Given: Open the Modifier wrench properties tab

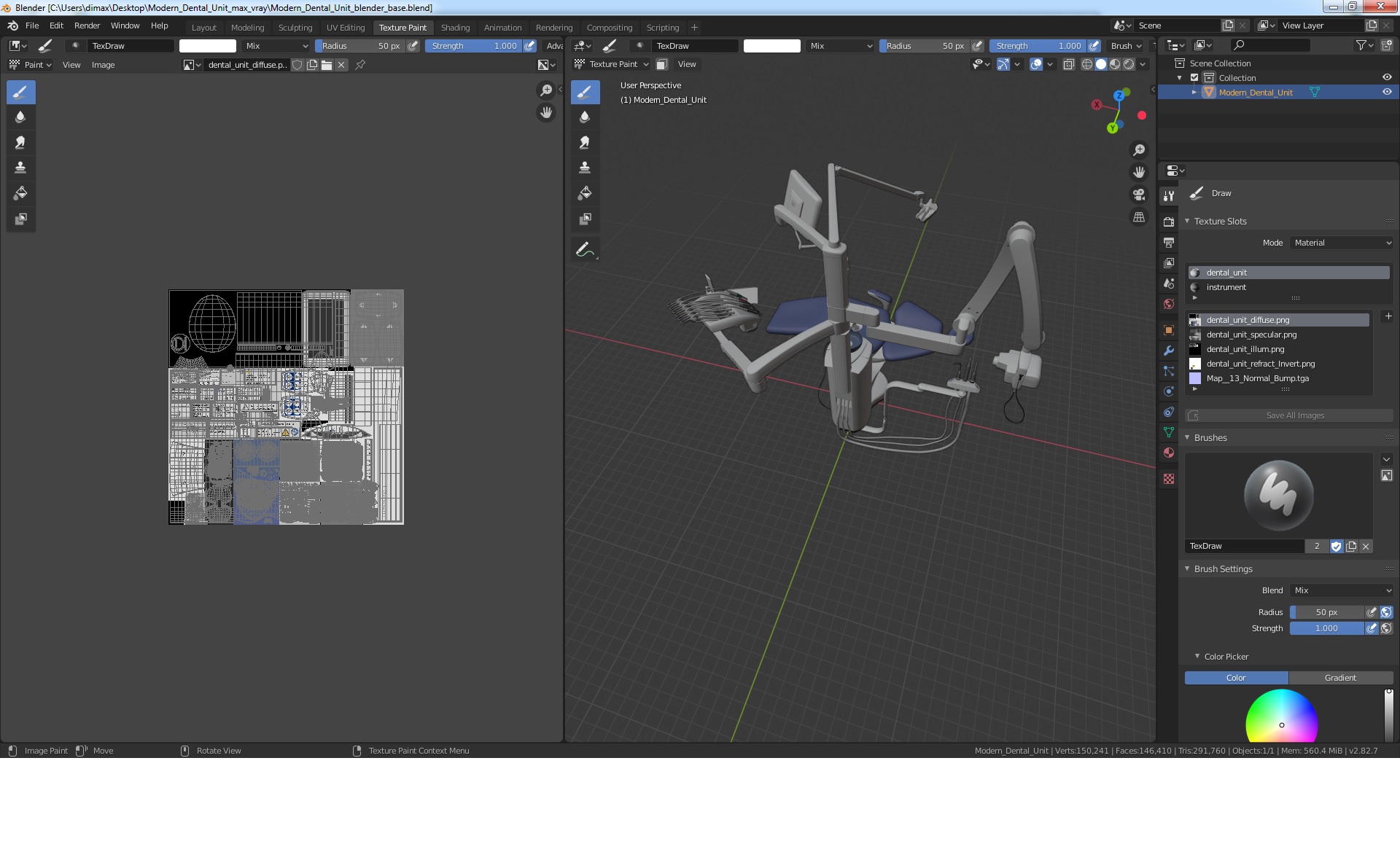Looking at the screenshot, I should point(1169,351).
